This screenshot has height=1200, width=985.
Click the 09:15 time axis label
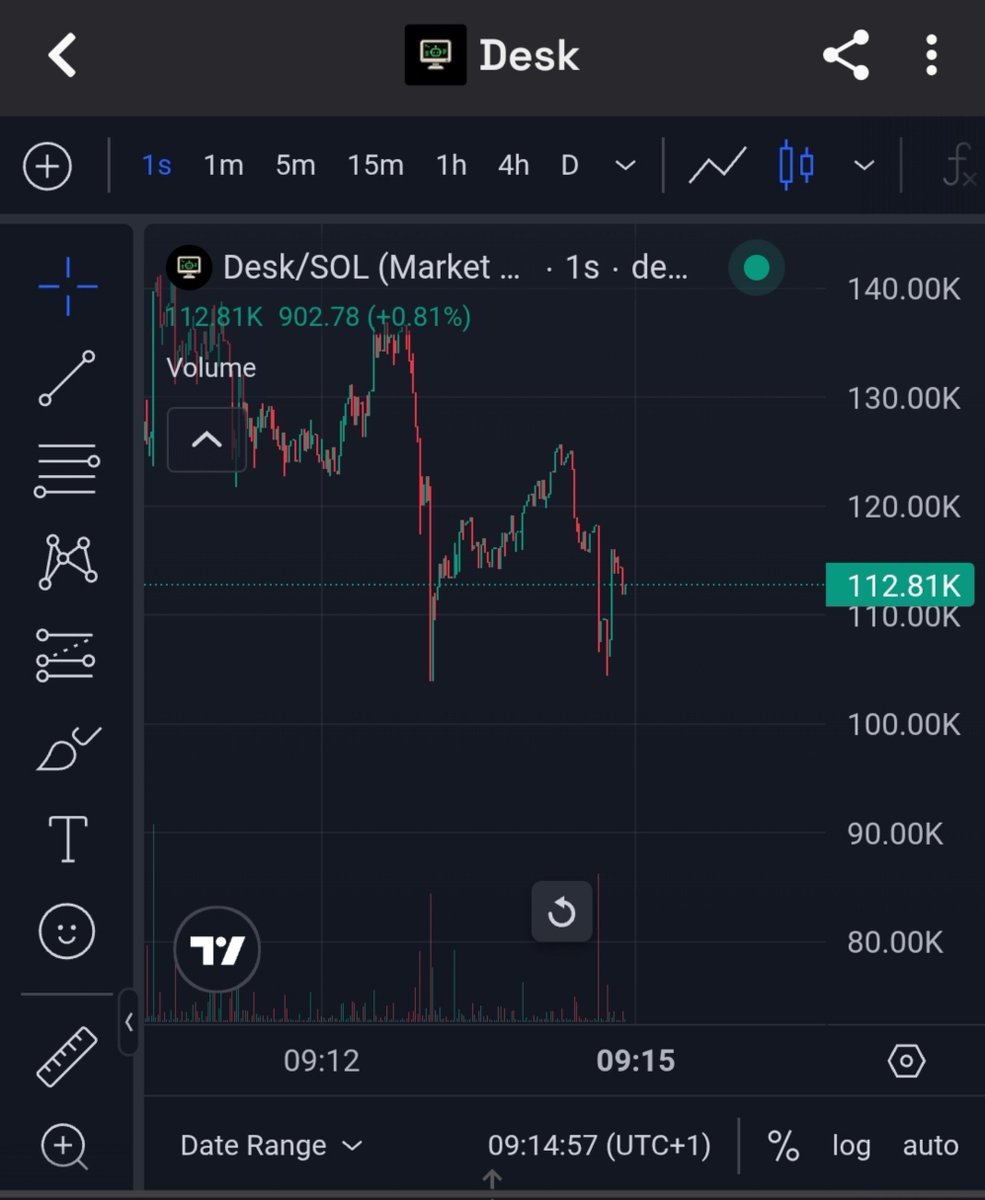tap(636, 1060)
